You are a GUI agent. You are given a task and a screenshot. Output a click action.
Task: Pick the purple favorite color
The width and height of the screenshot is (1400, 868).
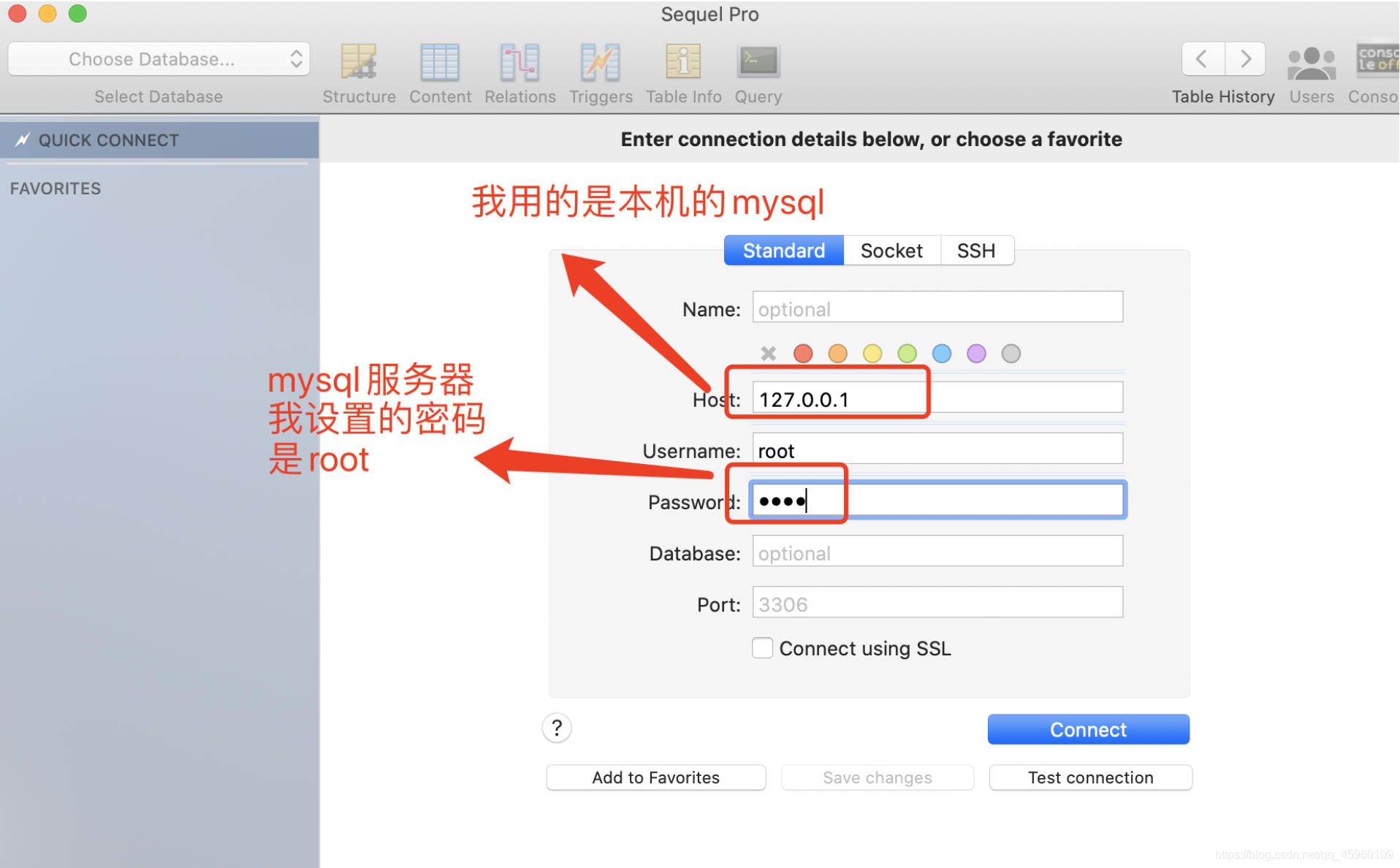coord(976,354)
